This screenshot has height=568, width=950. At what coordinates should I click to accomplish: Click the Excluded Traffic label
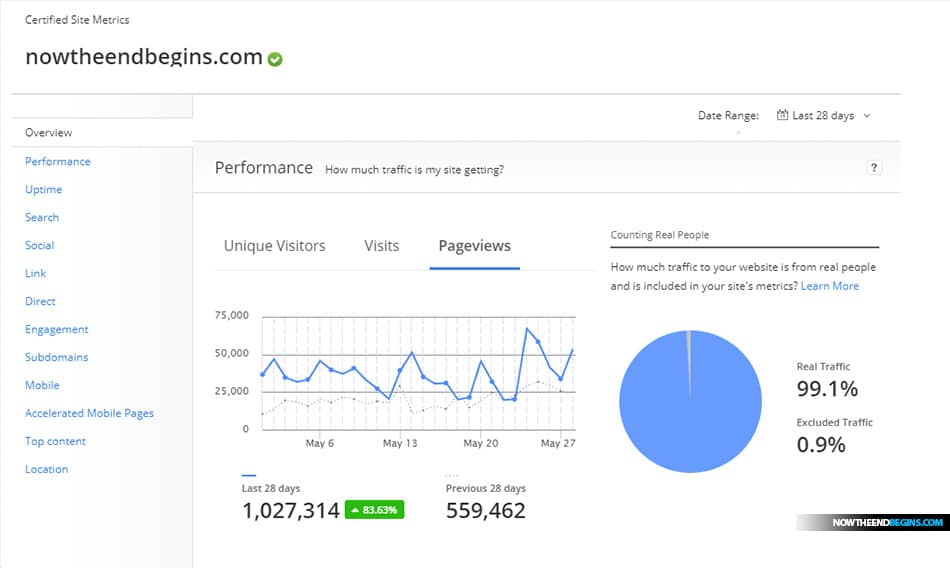[x=835, y=422]
